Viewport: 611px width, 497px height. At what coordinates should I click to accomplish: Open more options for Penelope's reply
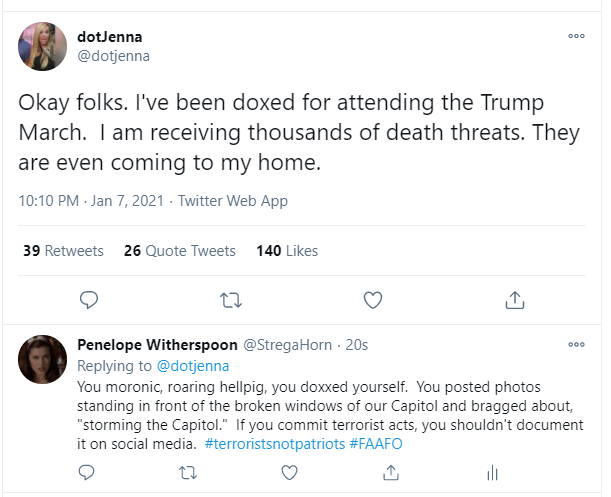coord(576,344)
